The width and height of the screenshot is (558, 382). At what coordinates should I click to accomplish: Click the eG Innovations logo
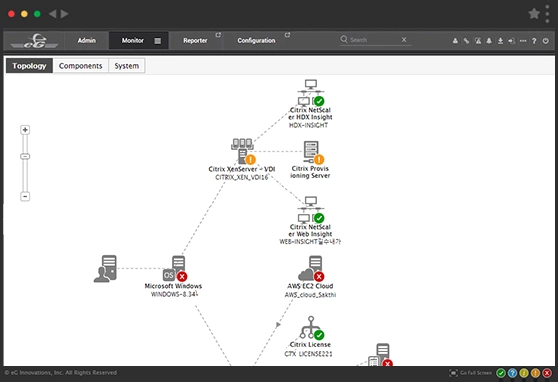click(35, 41)
